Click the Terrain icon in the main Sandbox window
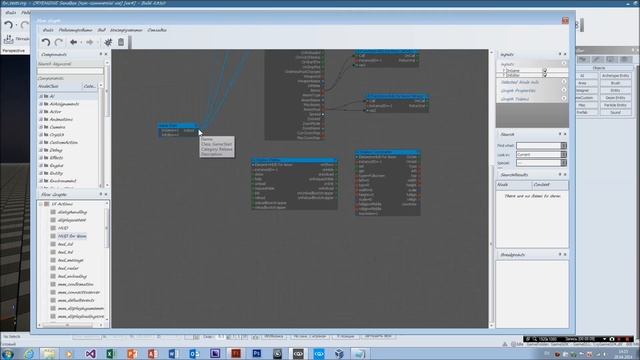640x360 pixels. pos(9,39)
